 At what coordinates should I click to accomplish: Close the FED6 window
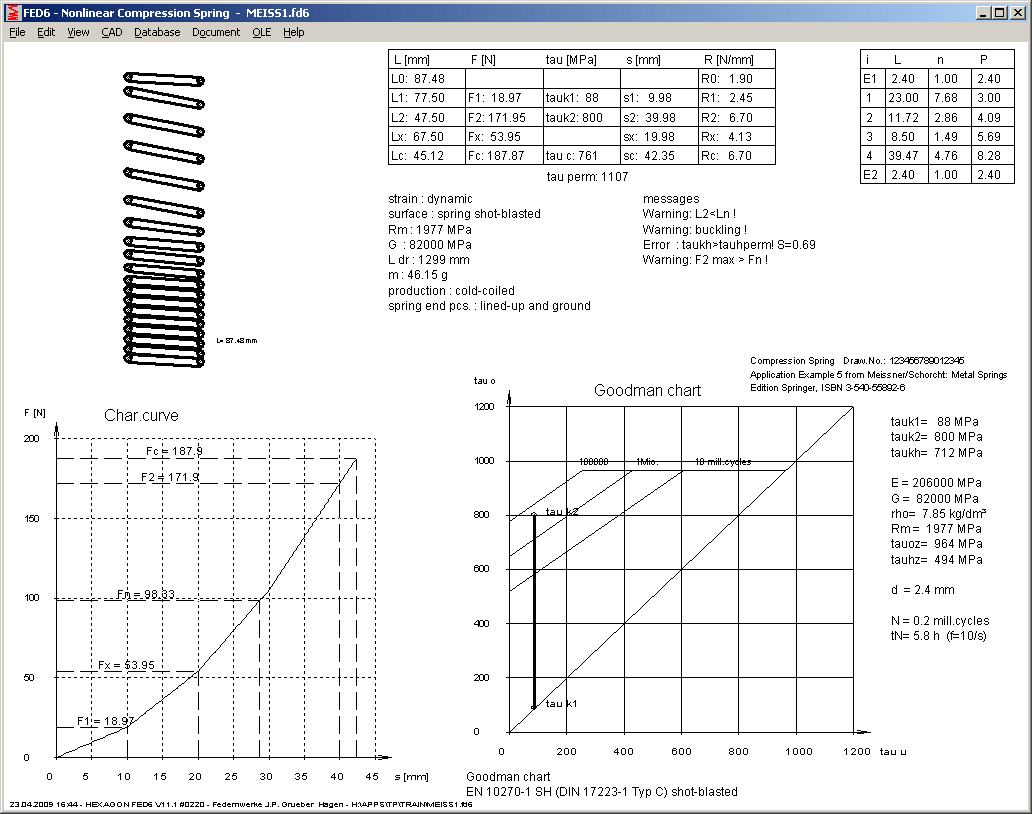(1015, 12)
